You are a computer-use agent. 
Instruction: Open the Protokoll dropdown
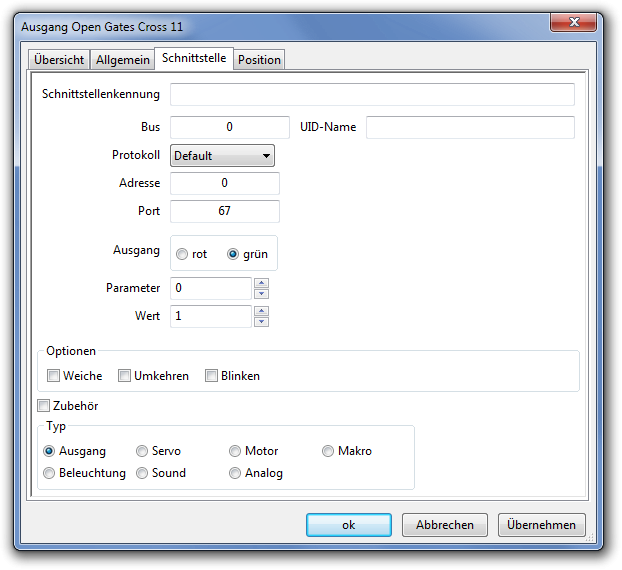(x=223, y=156)
